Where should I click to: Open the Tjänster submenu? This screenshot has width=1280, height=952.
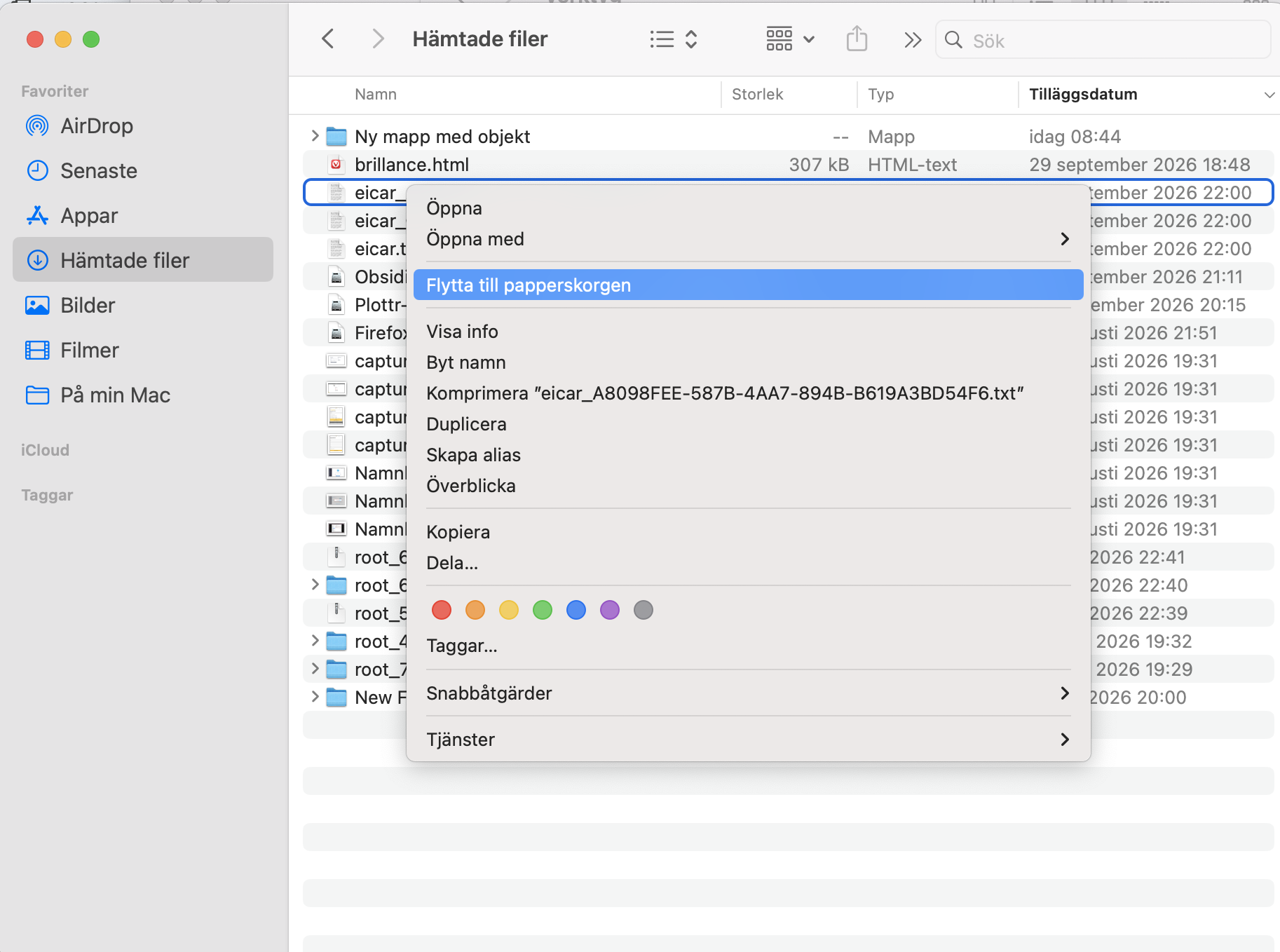[x=748, y=740]
